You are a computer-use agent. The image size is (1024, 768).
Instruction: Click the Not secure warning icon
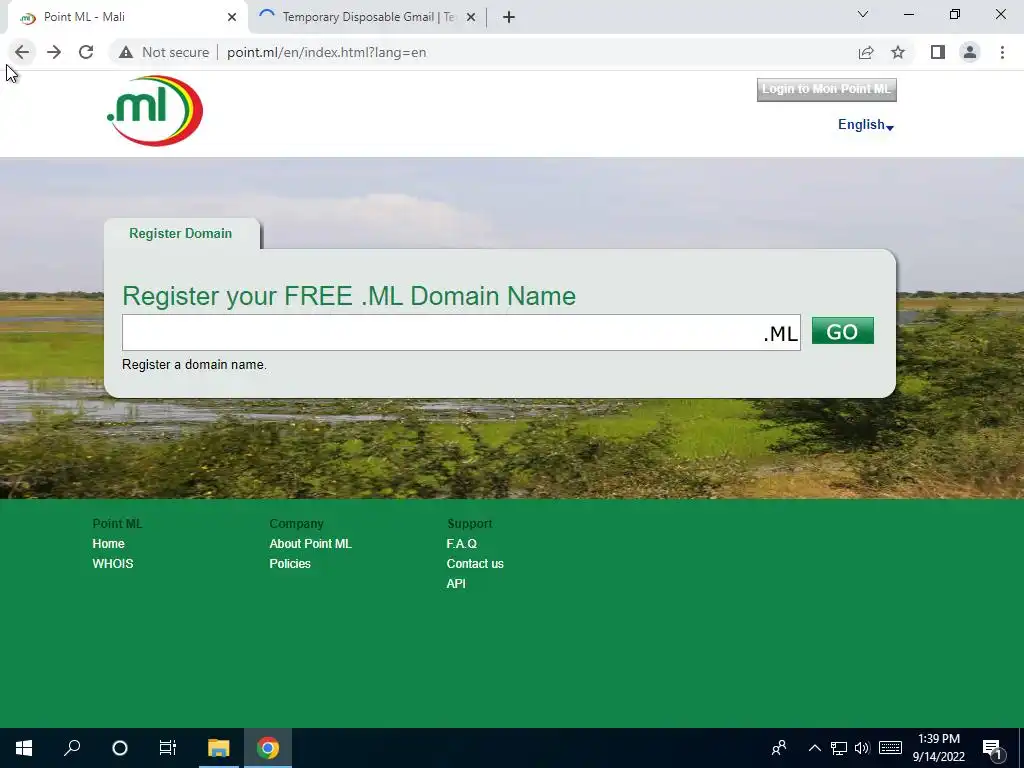(126, 52)
